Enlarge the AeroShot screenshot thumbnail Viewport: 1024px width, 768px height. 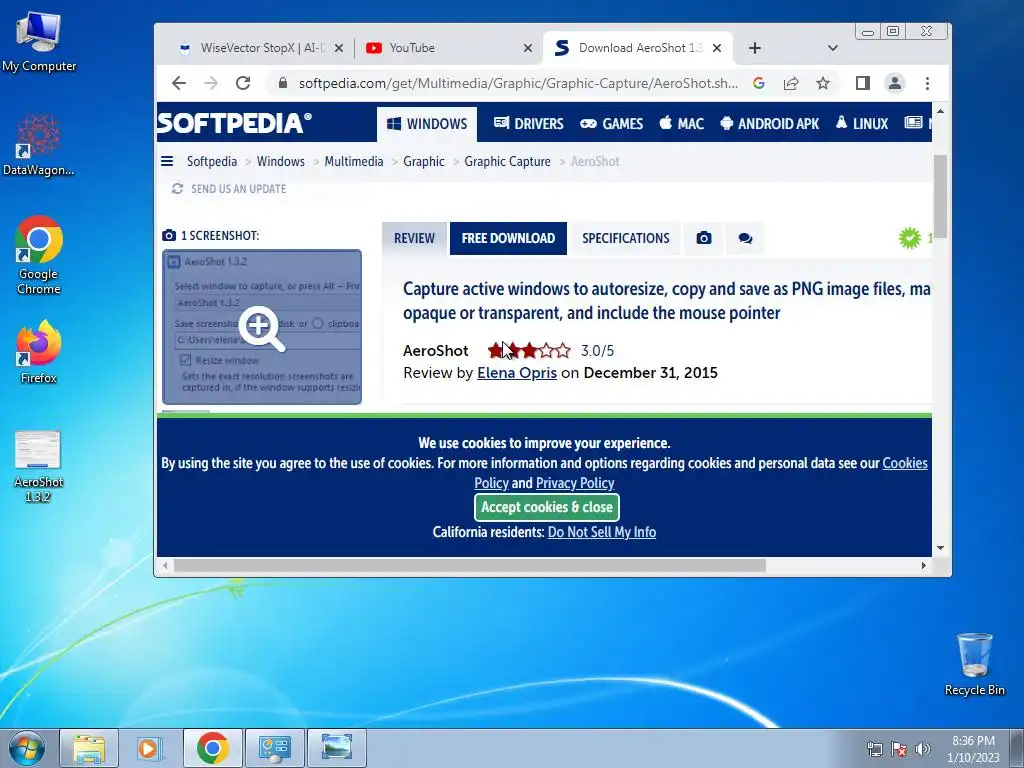pos(262,327)
